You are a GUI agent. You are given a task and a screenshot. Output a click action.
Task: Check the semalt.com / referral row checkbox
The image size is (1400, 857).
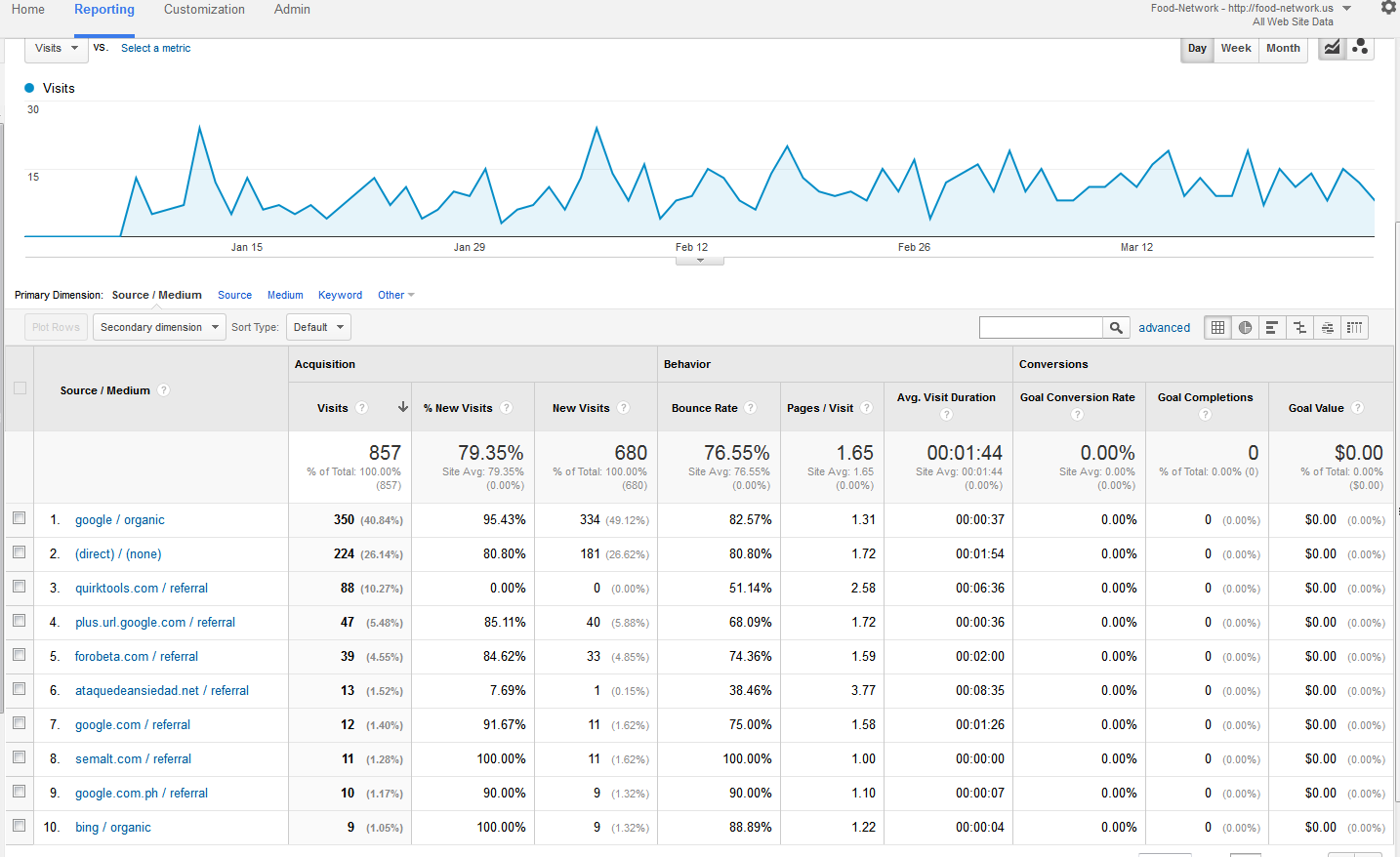pos(20,757)
